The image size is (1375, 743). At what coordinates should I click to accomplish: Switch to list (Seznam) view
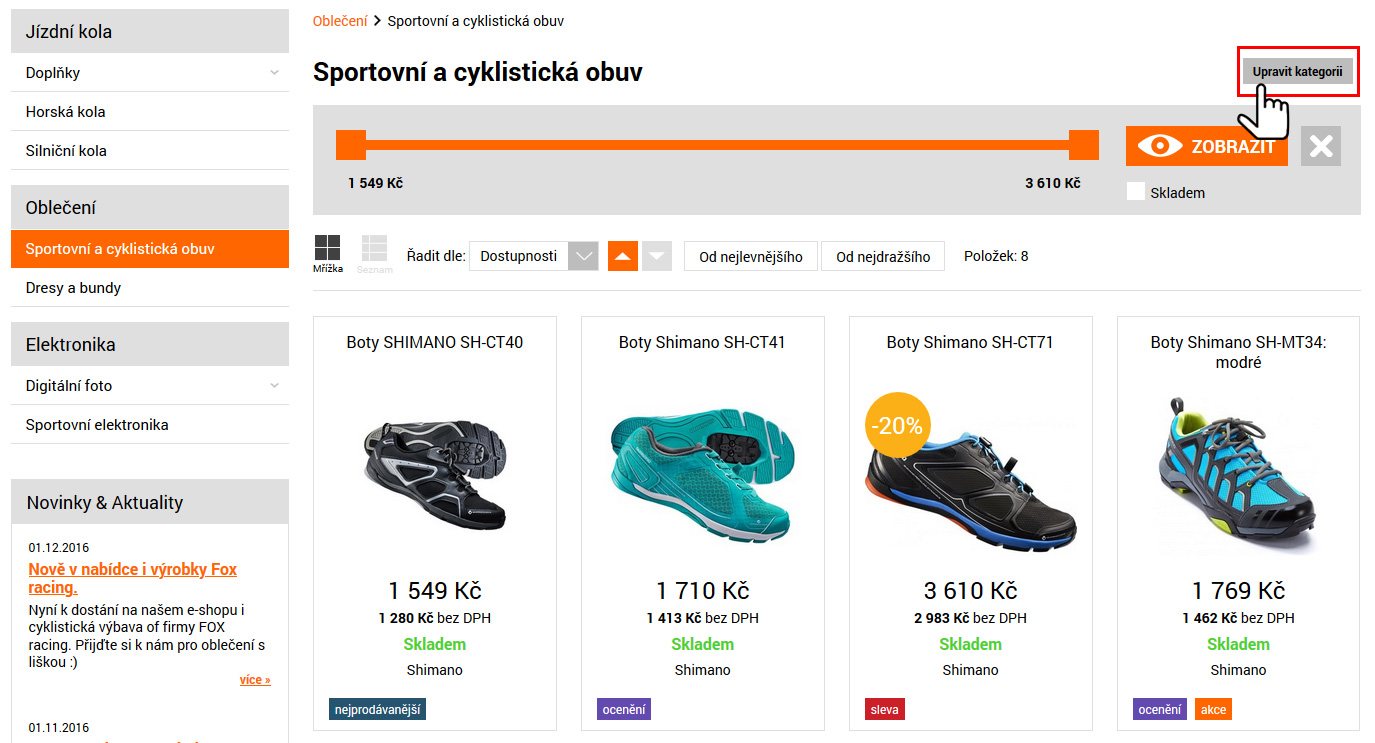click(374, 248)
